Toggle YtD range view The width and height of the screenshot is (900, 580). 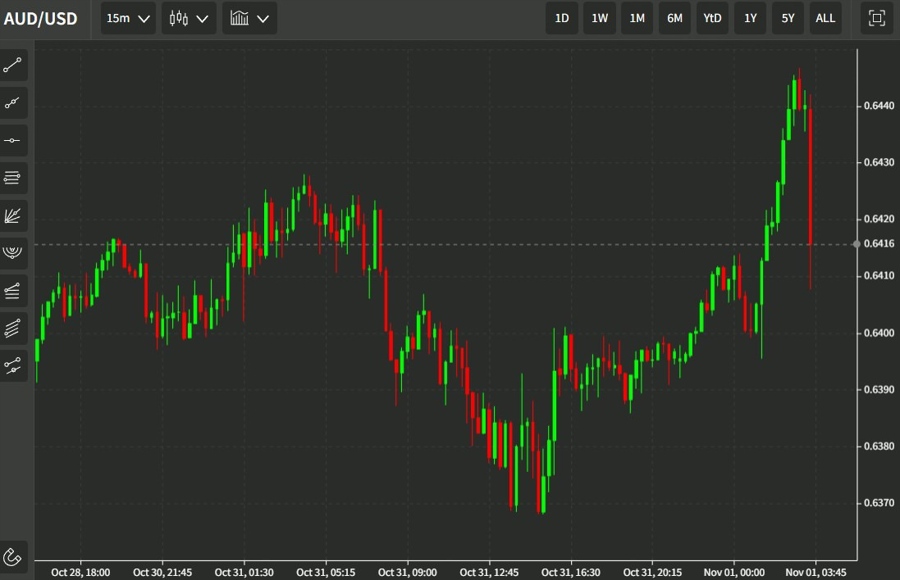[711, 18]
